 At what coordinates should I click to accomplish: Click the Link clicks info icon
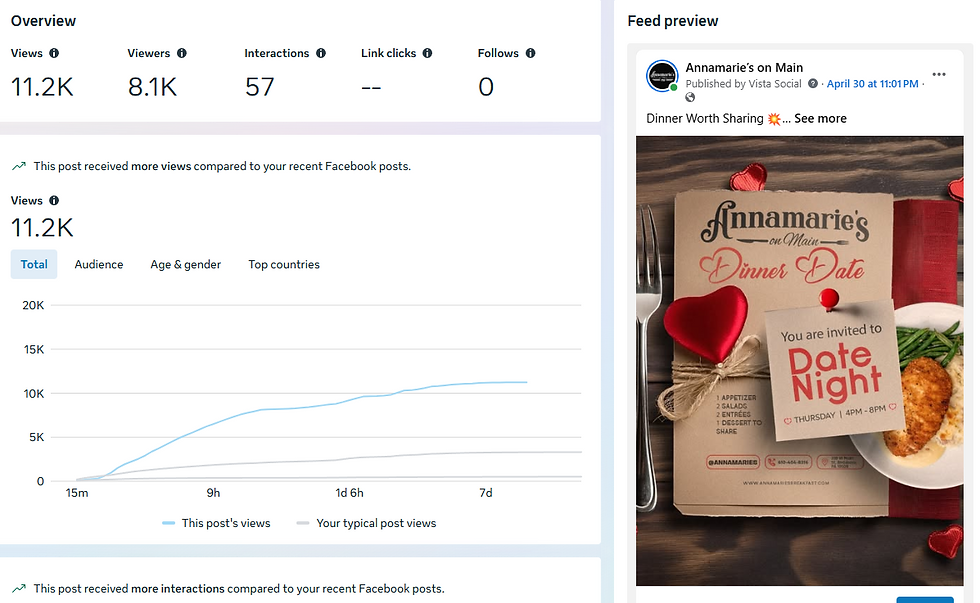click(x=428, y=53)
